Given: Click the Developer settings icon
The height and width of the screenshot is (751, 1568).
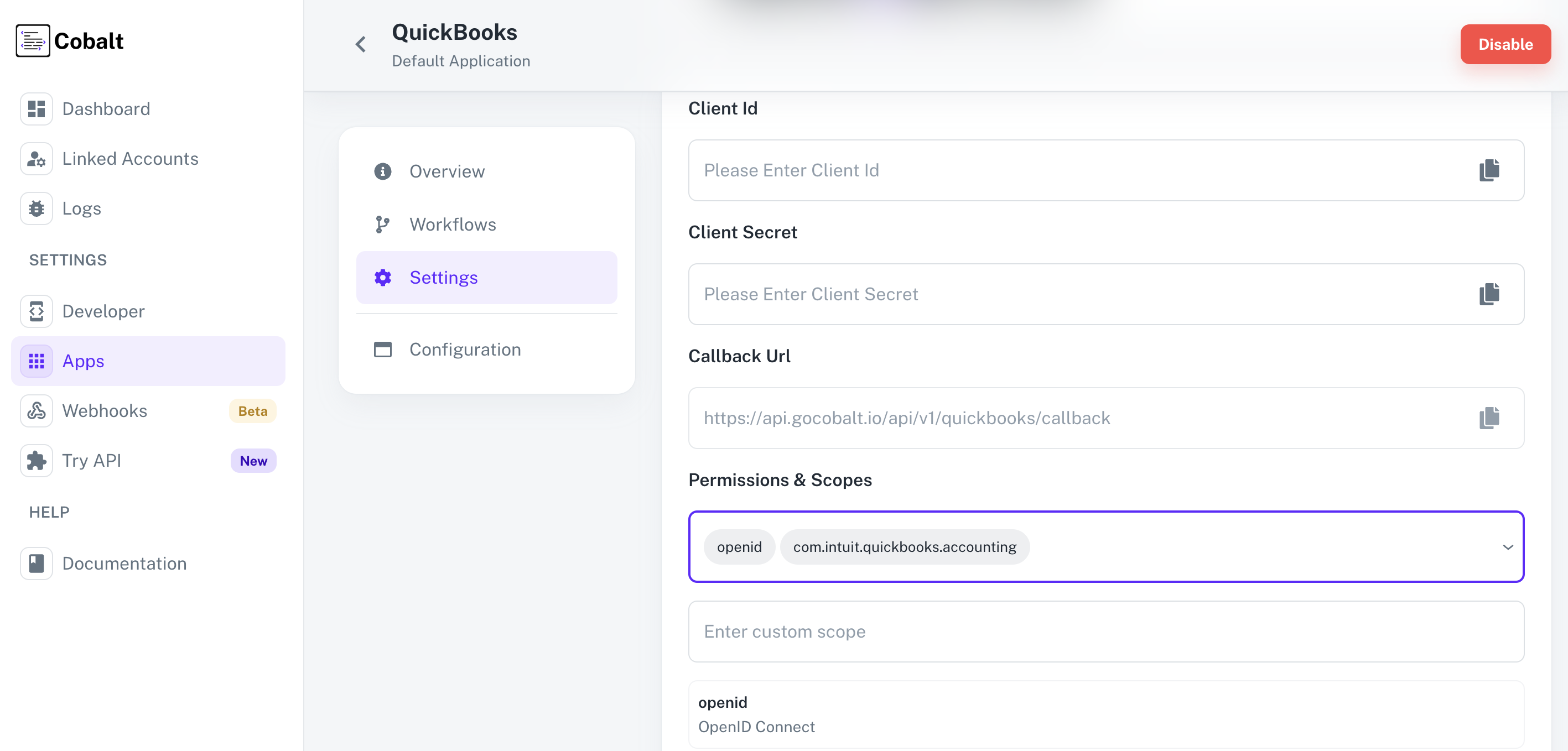Looking at the screenshot, I should tap(36, 311).
